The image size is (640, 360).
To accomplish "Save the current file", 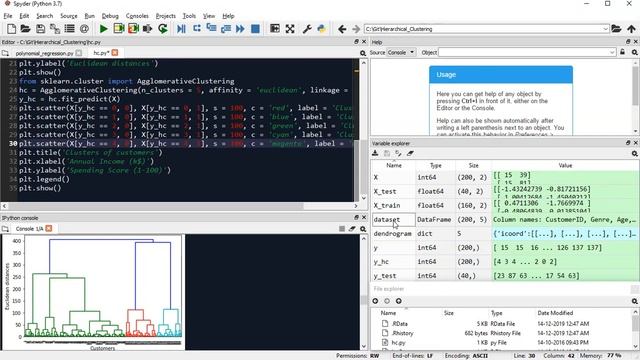I will [x=40, y=29].
